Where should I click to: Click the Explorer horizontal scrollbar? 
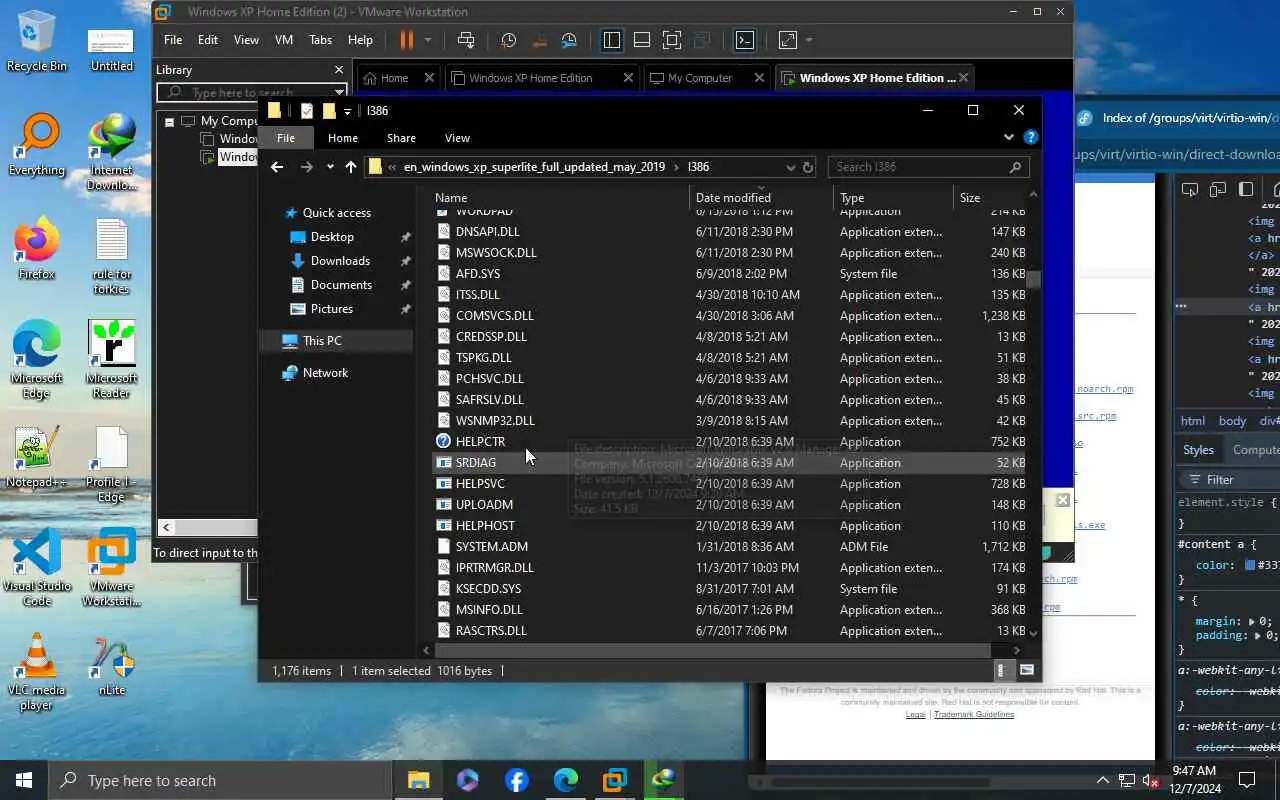click(x=712, y=650)
